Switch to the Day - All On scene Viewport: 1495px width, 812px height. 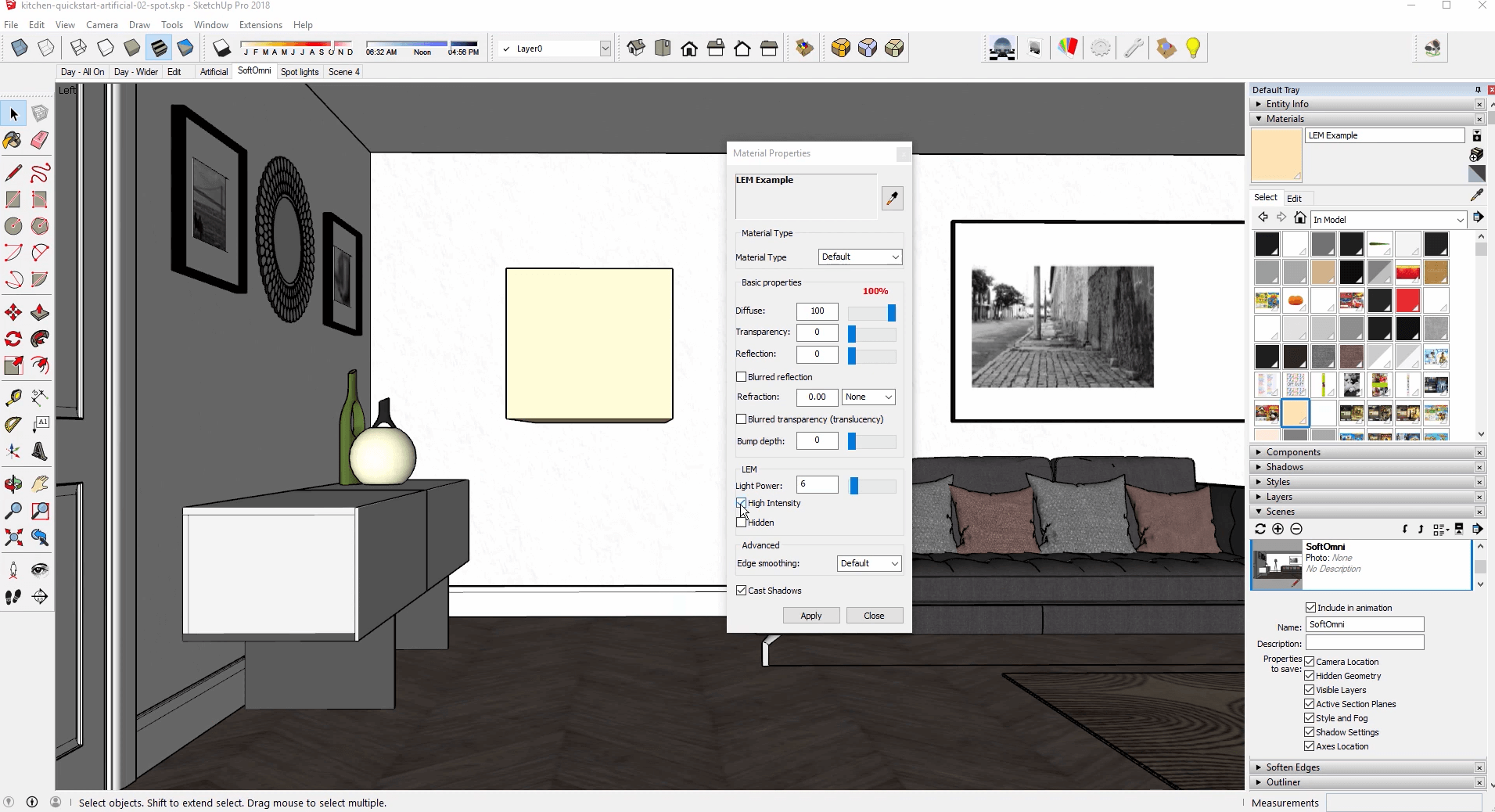82,72
